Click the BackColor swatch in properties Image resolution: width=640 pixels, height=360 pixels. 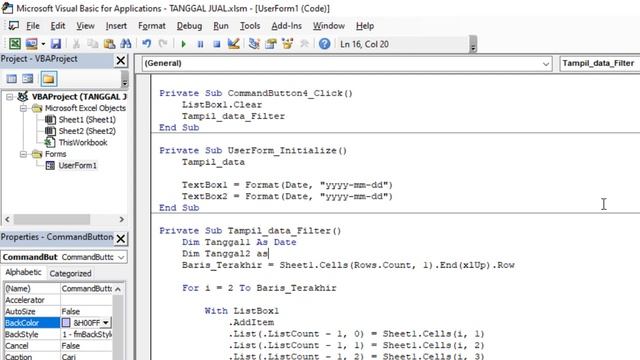66,323
